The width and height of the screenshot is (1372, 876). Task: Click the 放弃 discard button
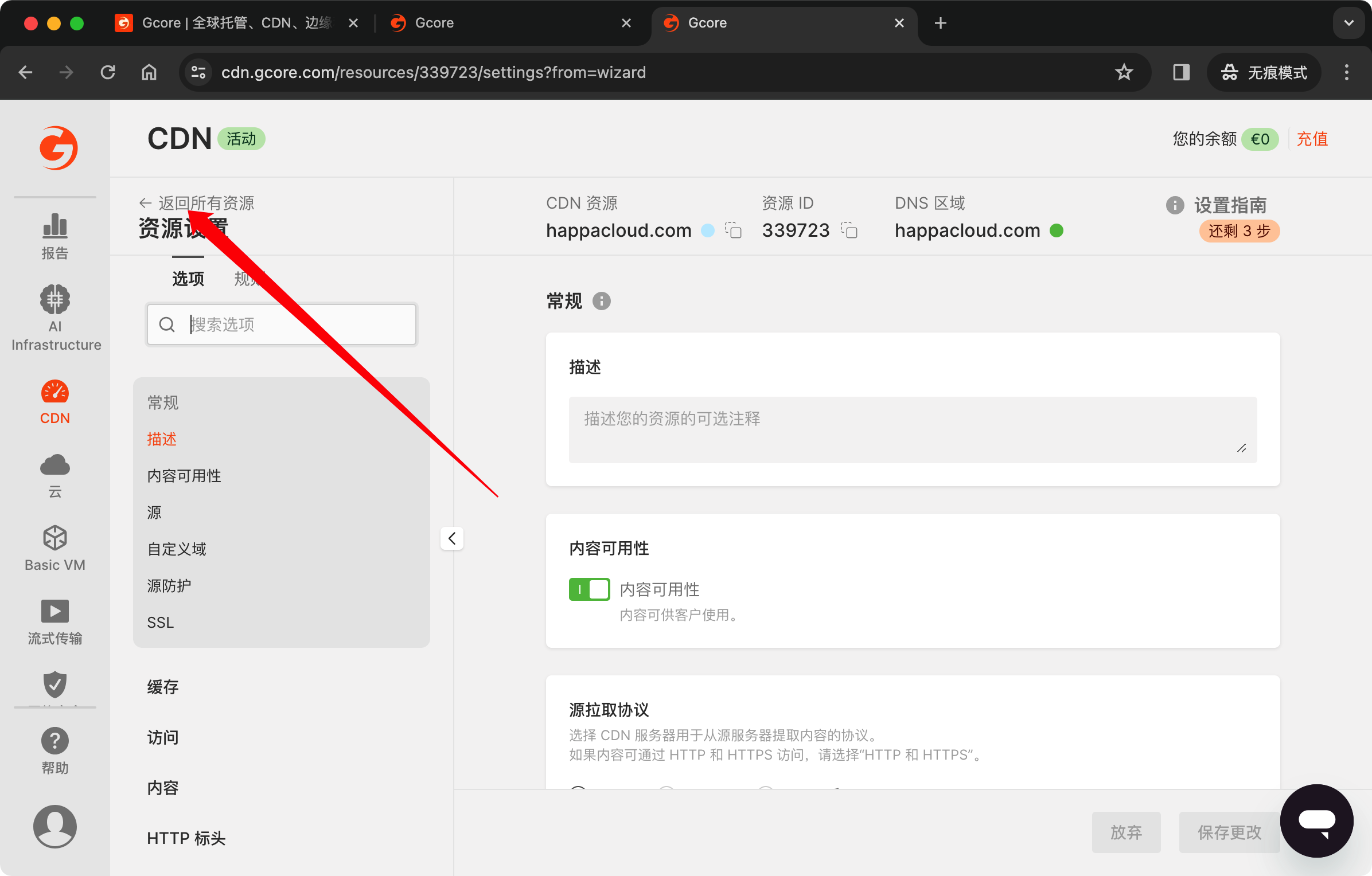[x=1127, y=832]
